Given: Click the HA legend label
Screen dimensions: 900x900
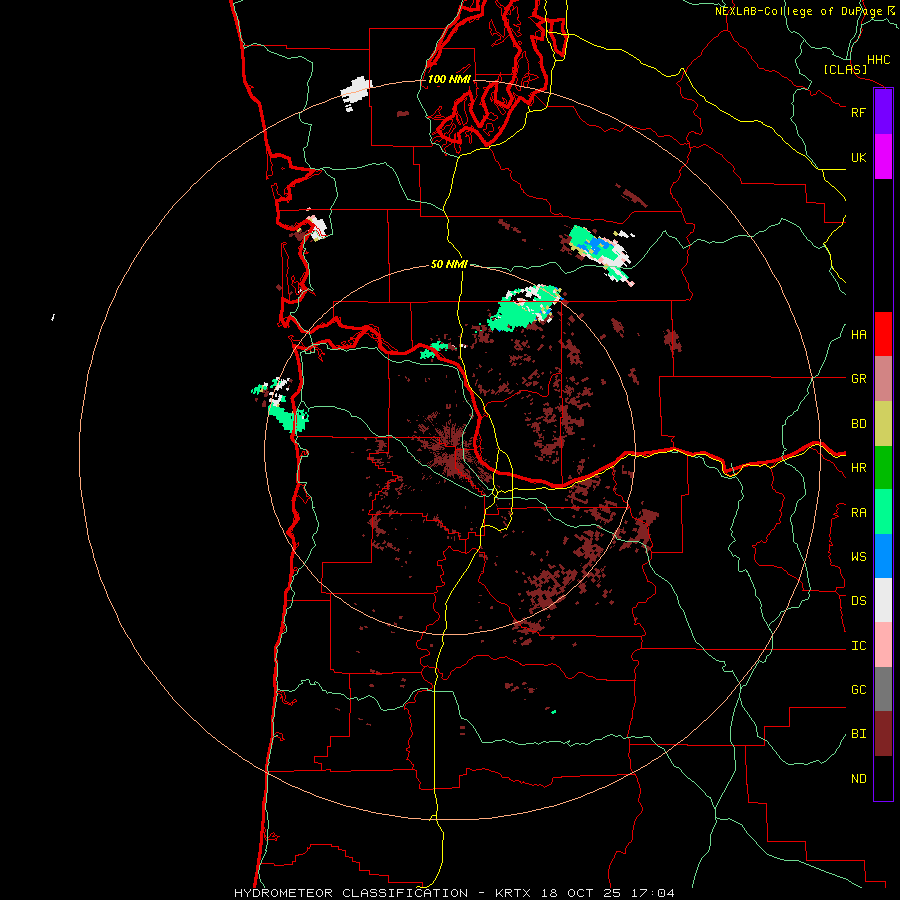Looking at the screenshot, I should coord(858,335).
